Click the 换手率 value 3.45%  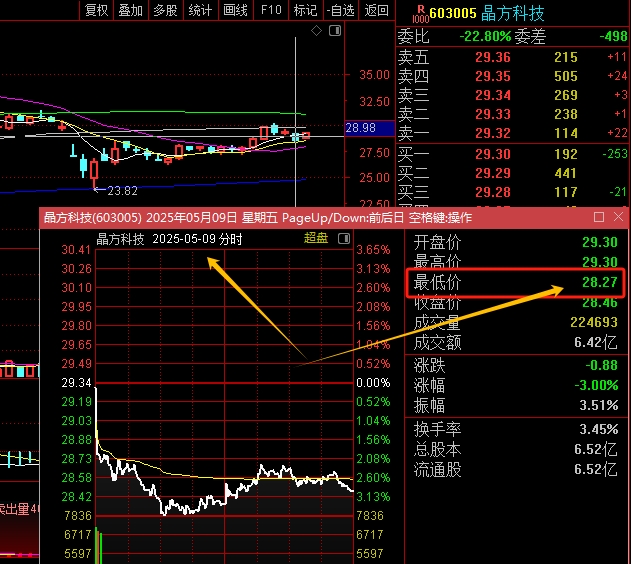(599, 429)
